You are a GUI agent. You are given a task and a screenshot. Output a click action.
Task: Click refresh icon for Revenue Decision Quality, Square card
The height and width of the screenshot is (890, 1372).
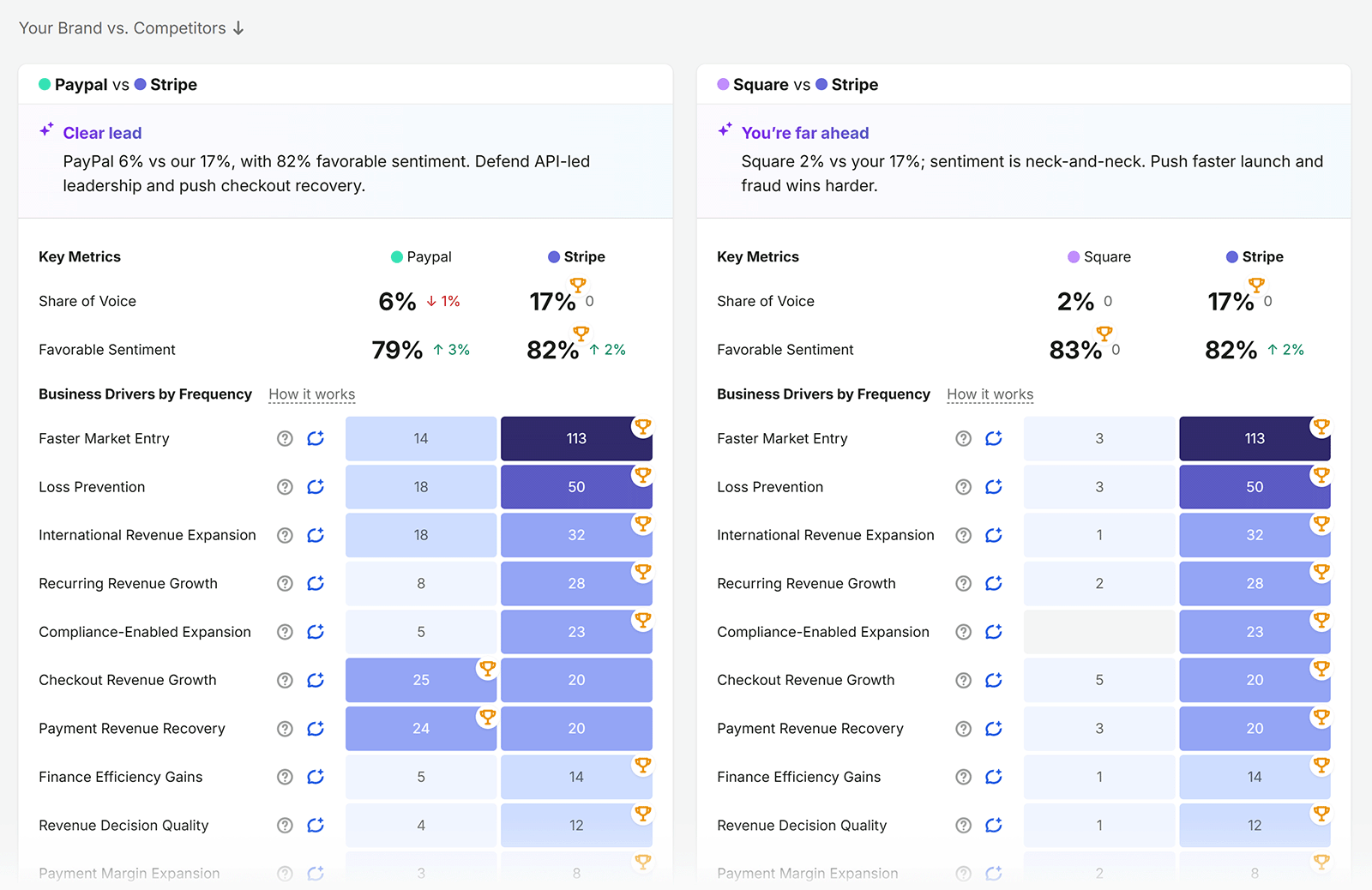994,826
